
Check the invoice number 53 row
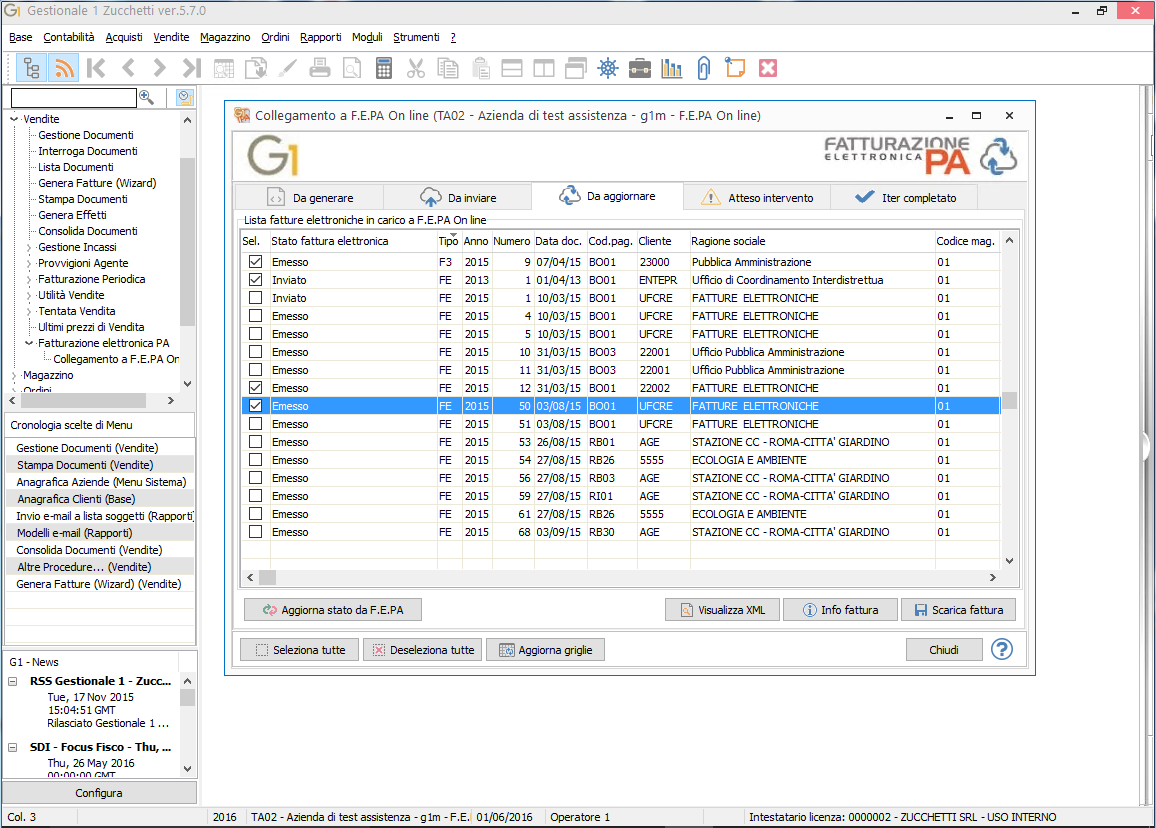click(255, 442)
